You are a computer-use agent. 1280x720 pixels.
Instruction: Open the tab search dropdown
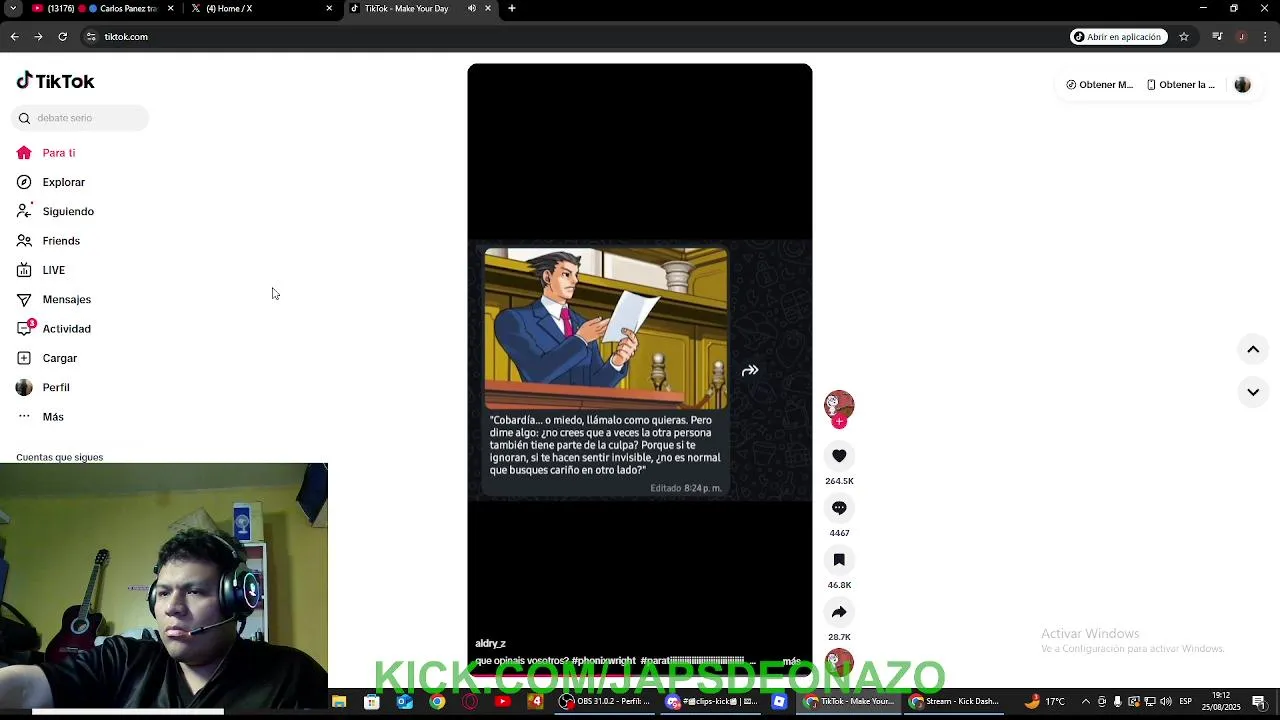(13, 8)
